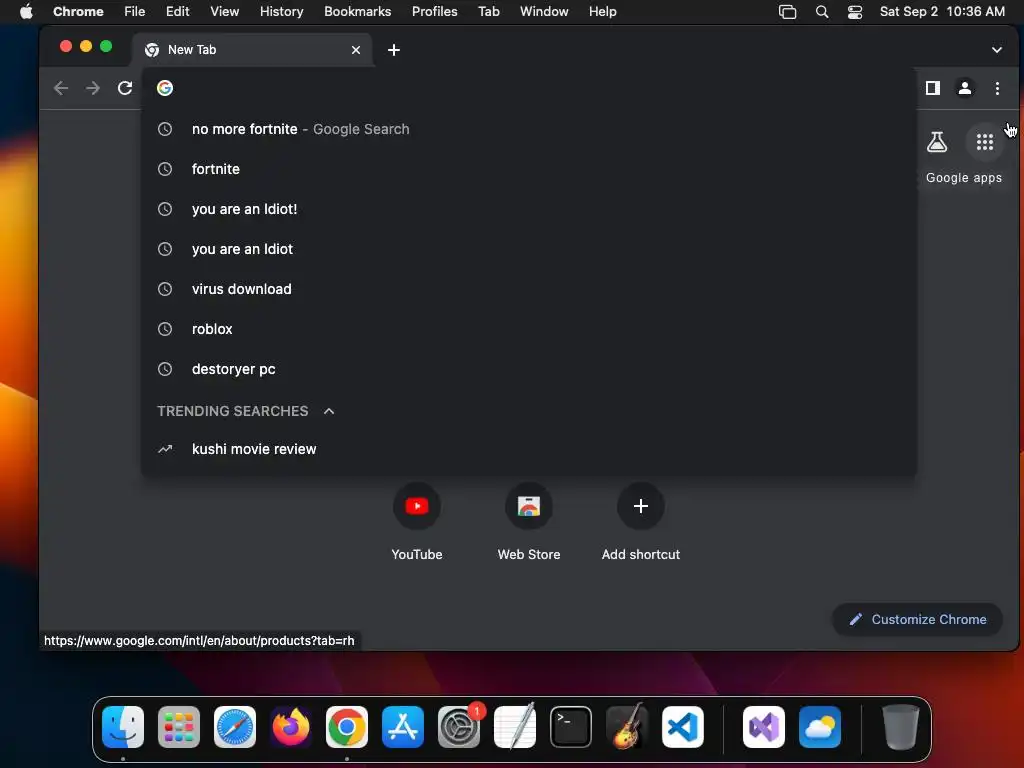Viewport: 1024px width, 768px height.
Task: Open Visual Studio Code from the Dock
Action: point(682,727)
